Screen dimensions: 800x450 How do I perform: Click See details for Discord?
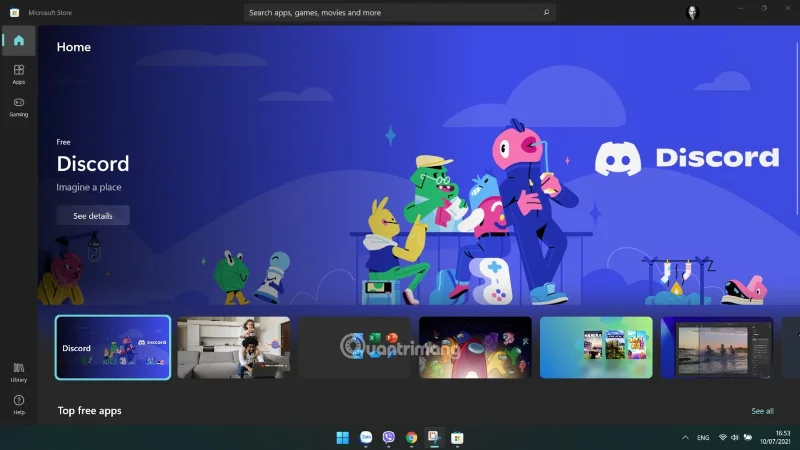pos(93,216)
